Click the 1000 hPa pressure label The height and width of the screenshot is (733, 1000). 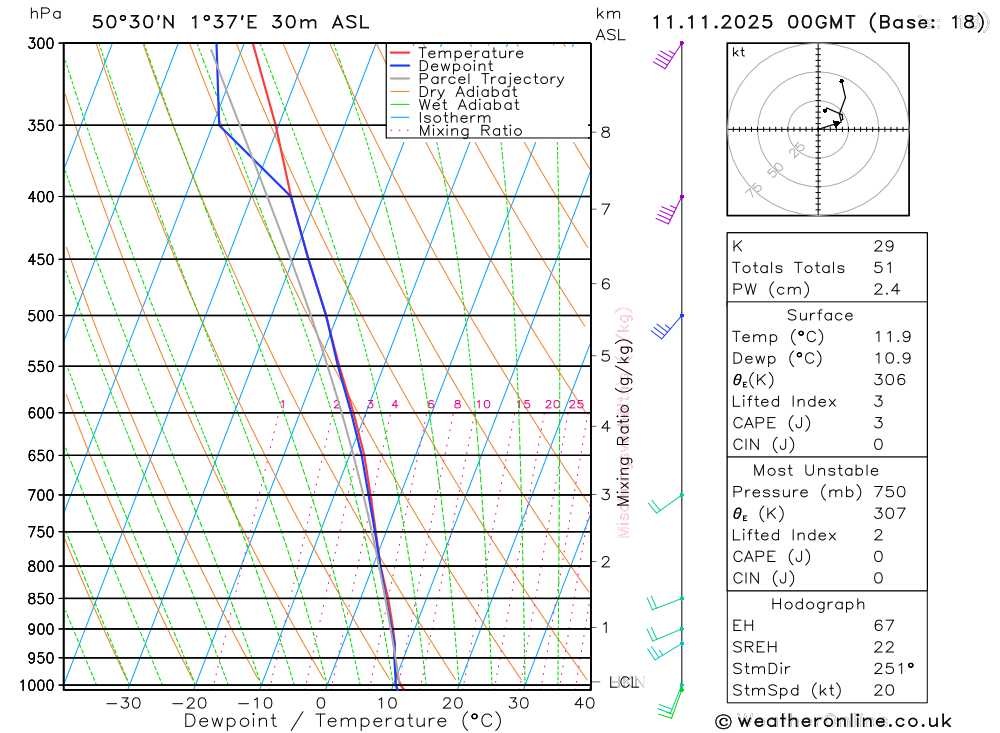point(38,686)
